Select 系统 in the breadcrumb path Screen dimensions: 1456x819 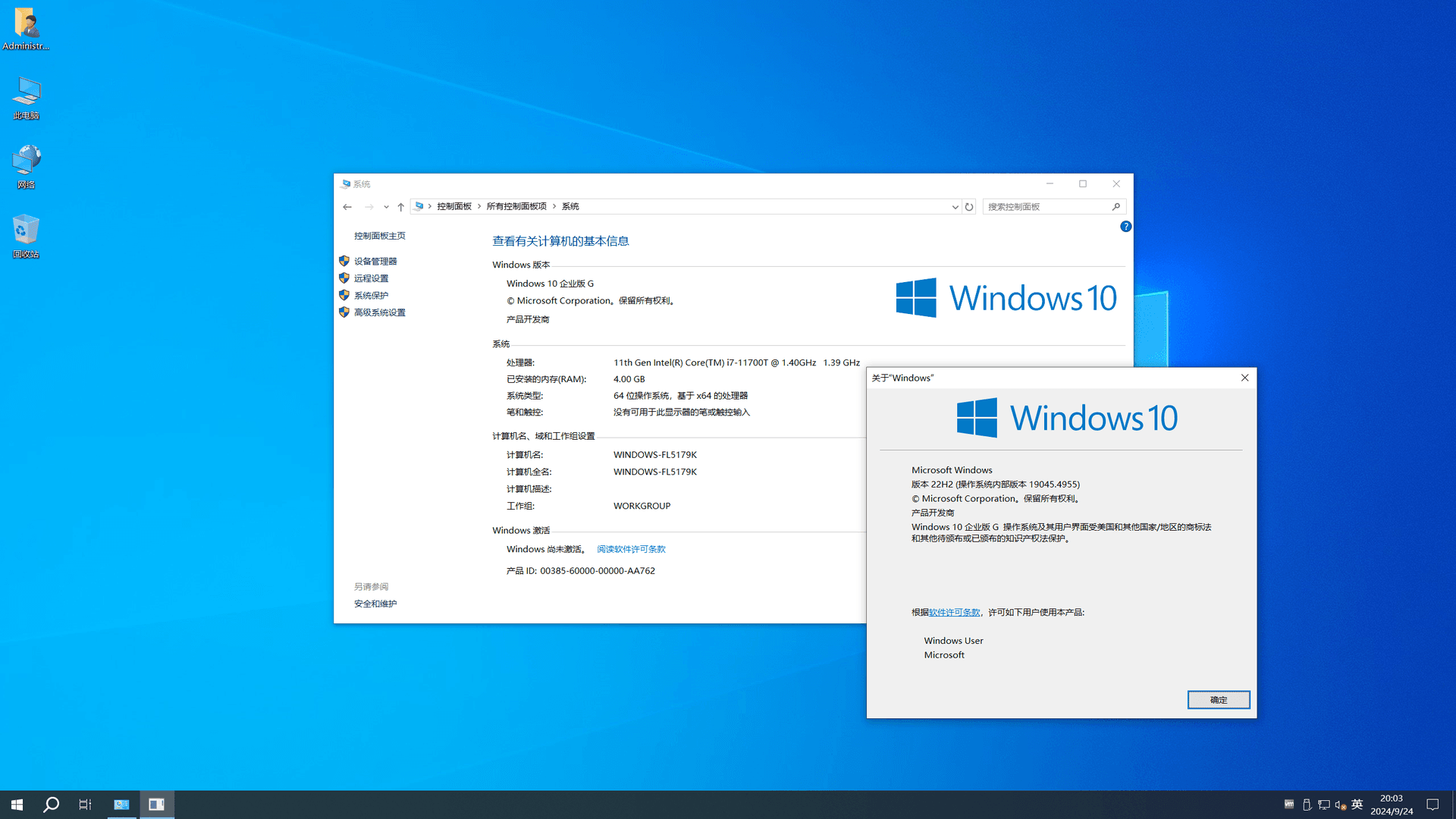570,206
